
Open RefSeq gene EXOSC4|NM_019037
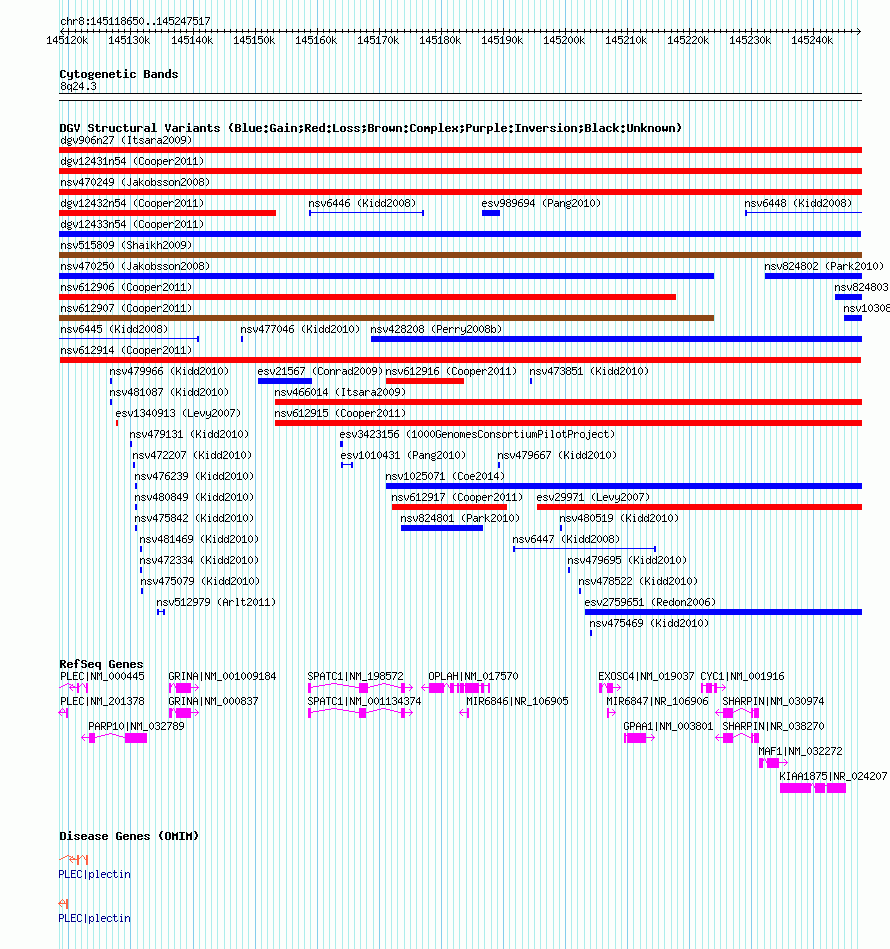click(610, 688)
